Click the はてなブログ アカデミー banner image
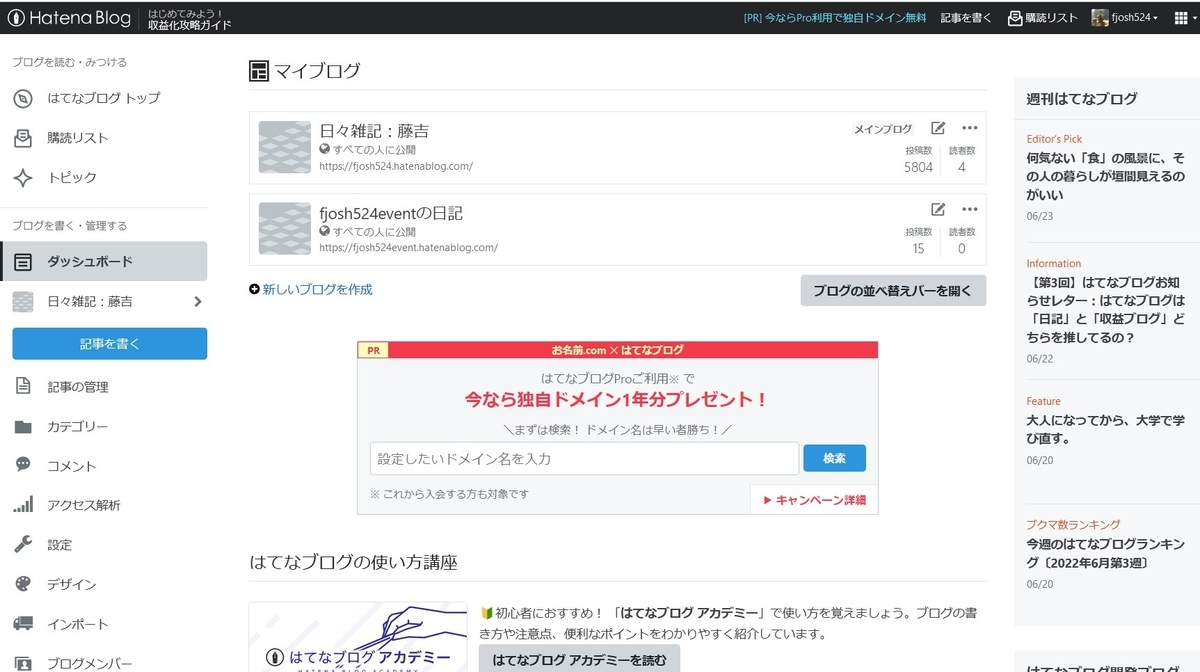This screenshot has width=1200, height=672. 358,637
